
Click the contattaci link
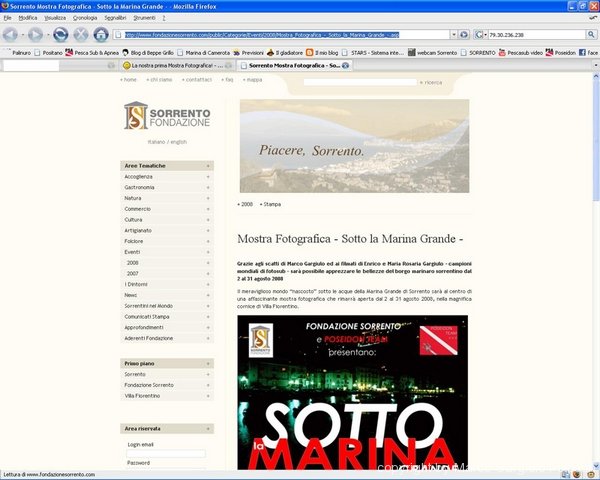click(x=197, y=80)
